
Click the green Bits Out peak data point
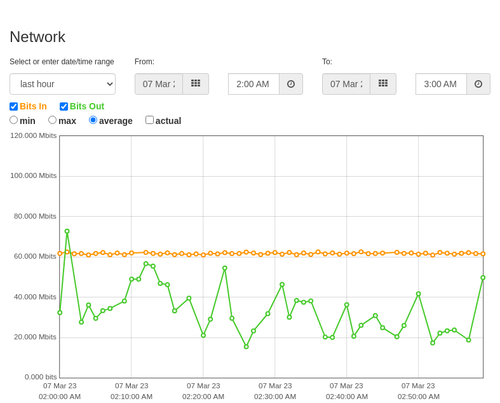tap(67, 231)
